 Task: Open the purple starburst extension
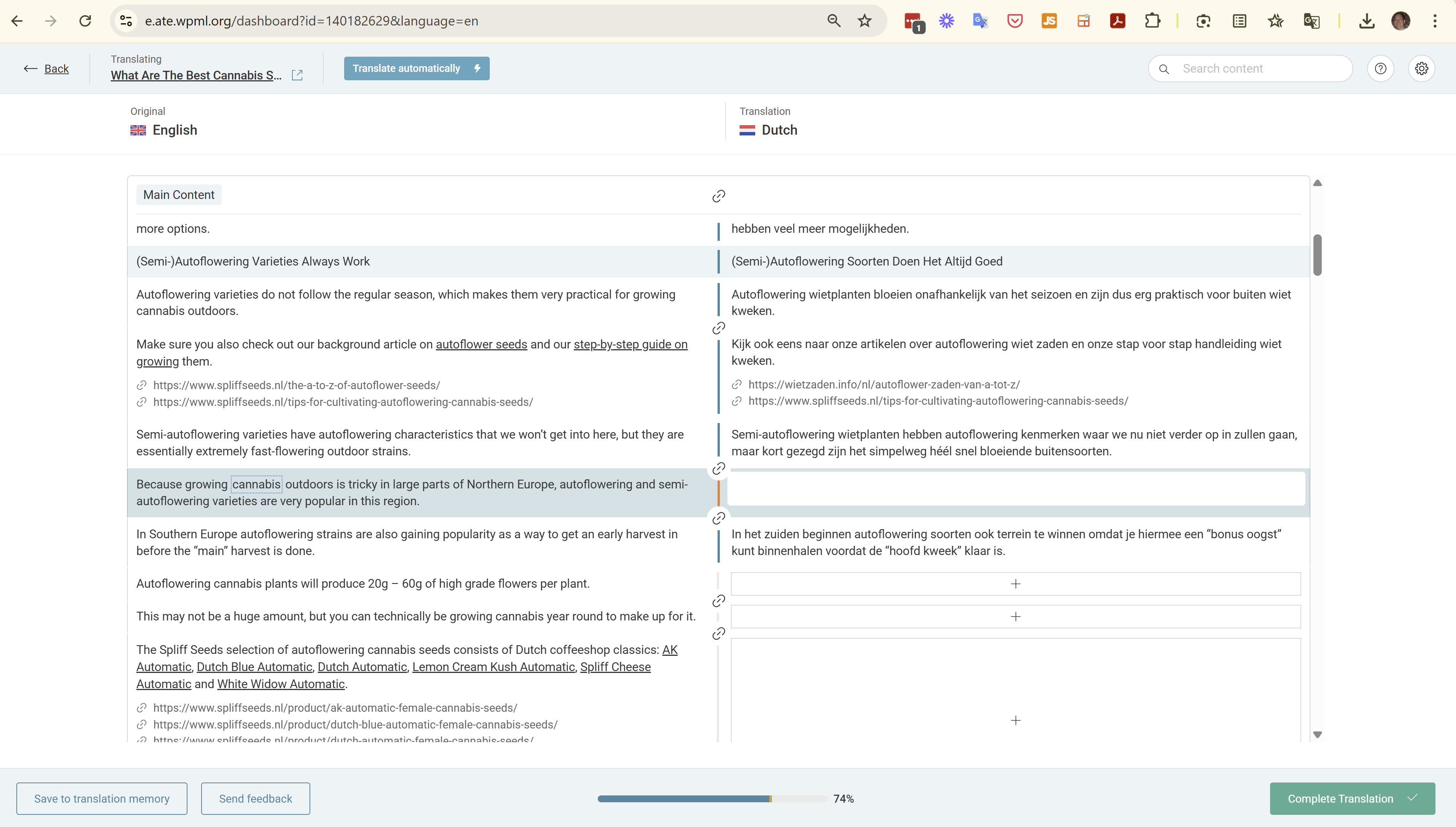pos(946,21)
